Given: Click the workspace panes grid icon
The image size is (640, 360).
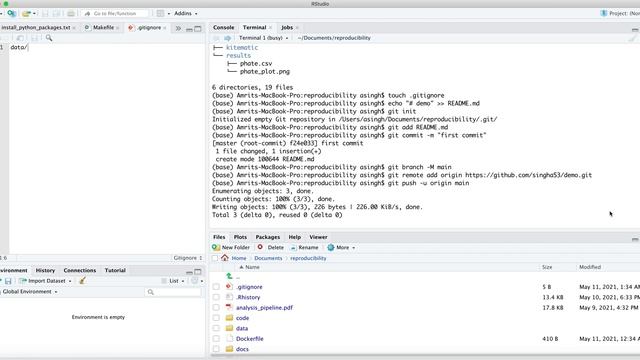Looking at the screenshot, I should pos(160,13).
